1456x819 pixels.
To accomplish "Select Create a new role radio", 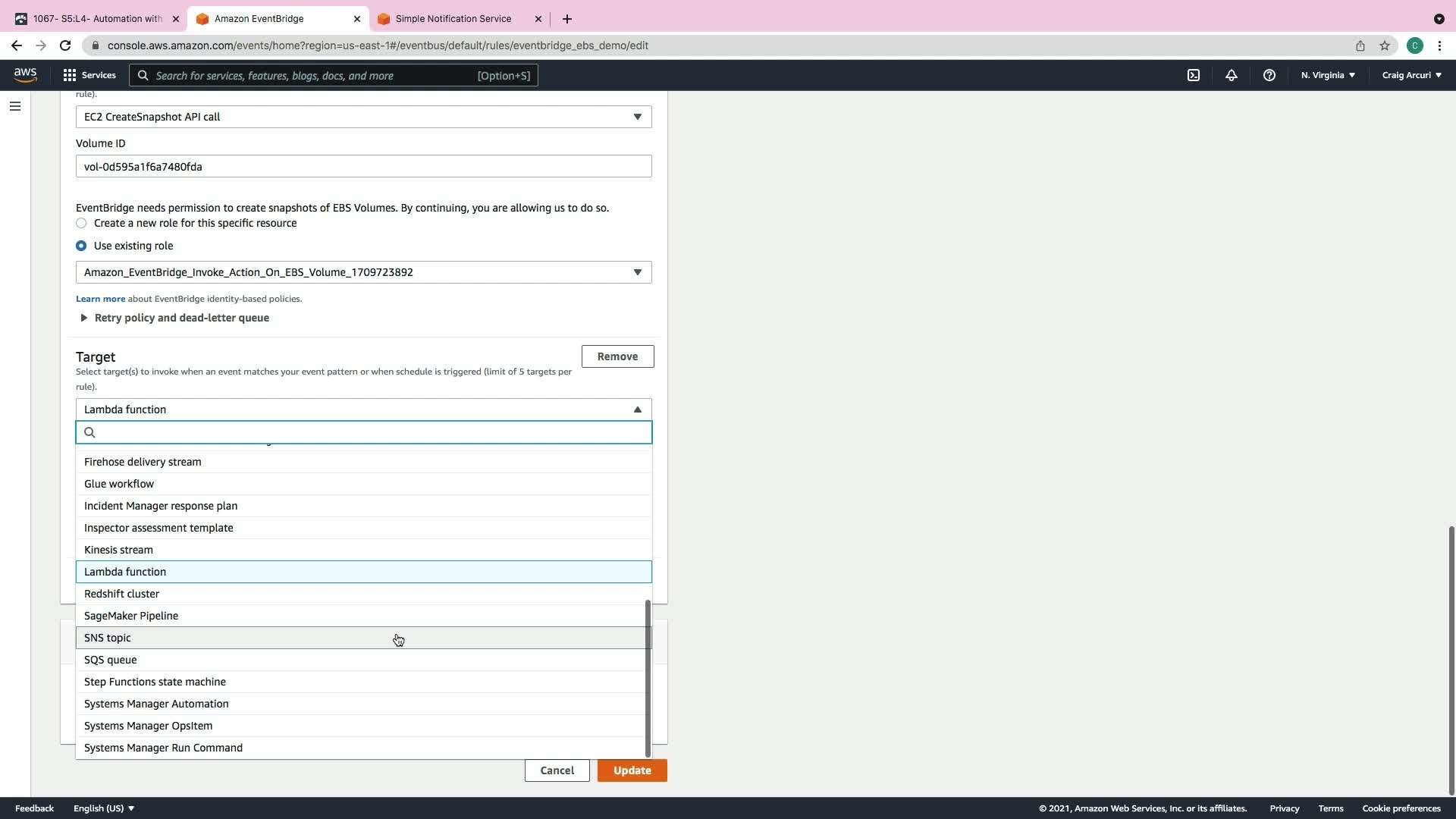I will [x=81, y=223].
